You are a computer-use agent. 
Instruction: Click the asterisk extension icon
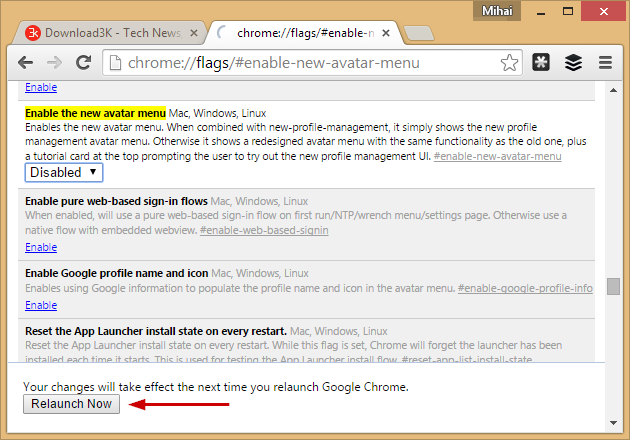coord(541,63)
